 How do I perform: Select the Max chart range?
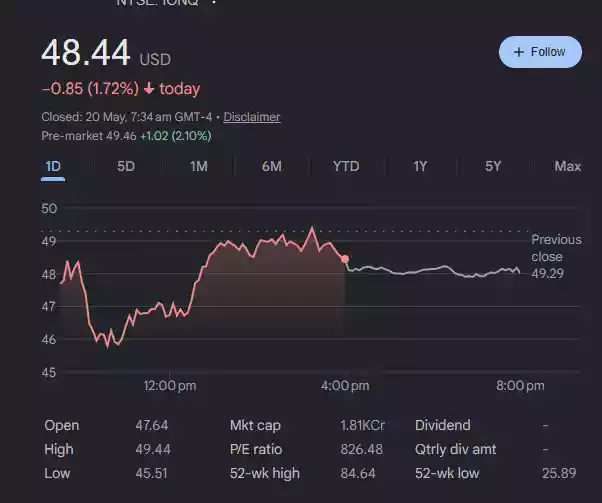[x=567, y=167]
